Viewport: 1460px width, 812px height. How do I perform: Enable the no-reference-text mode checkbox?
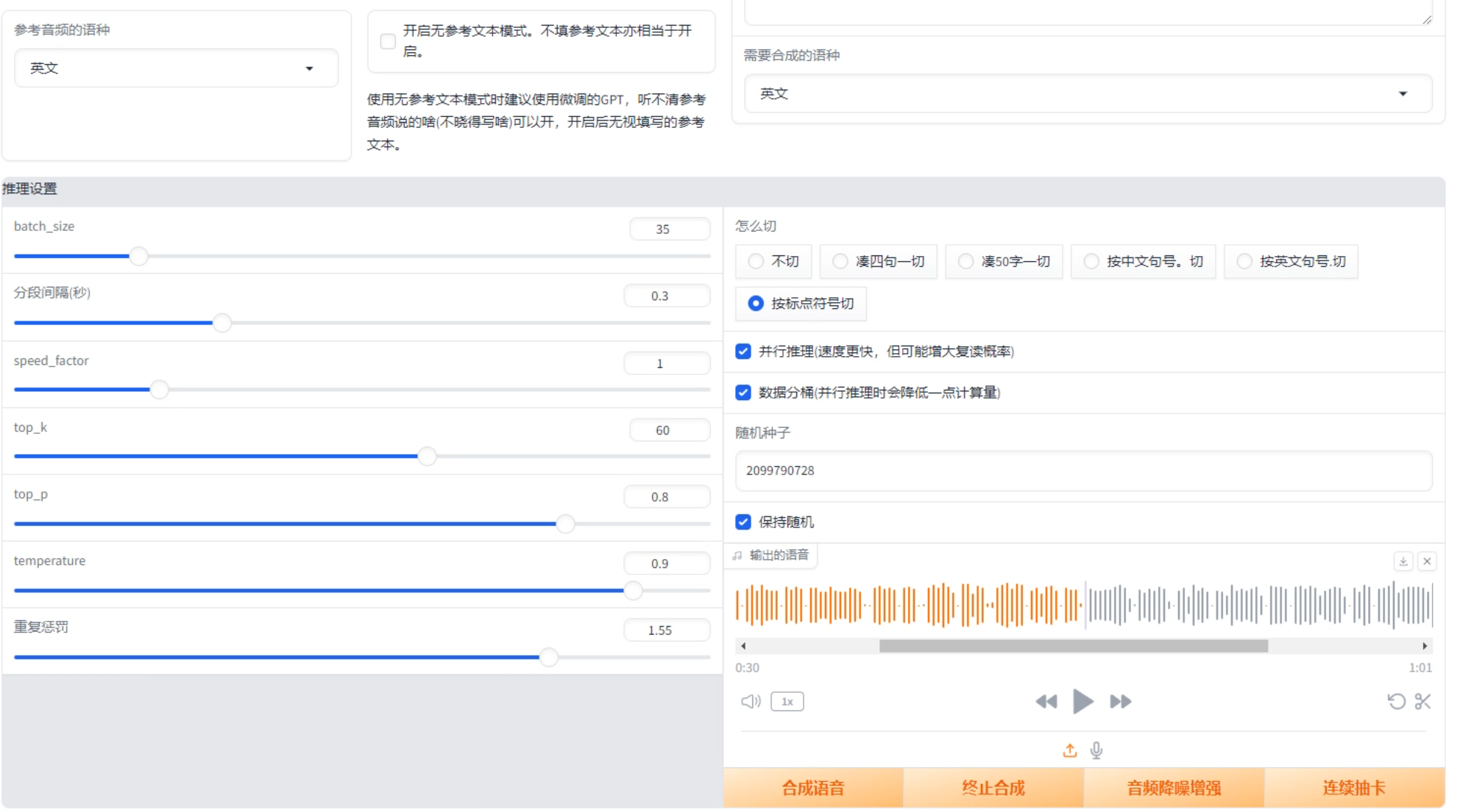[x=388, y=41]
